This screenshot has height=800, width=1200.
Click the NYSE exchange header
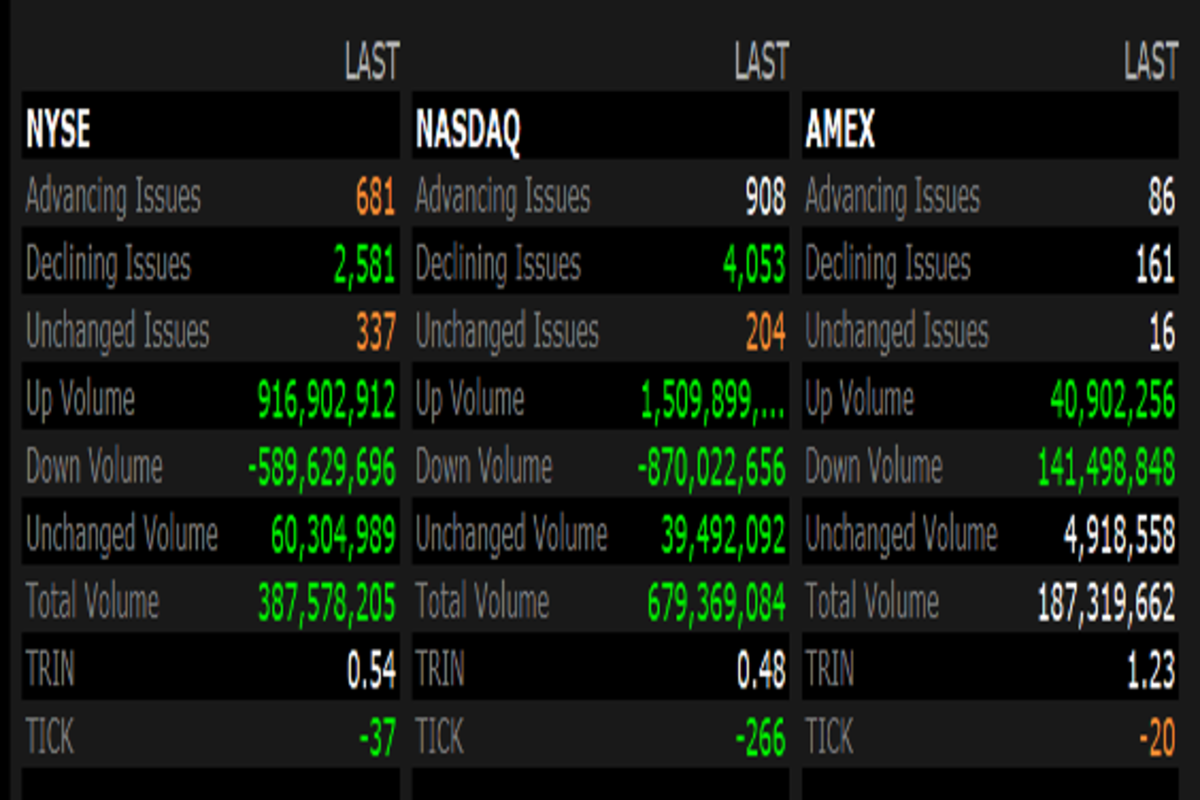click(58, 129)
